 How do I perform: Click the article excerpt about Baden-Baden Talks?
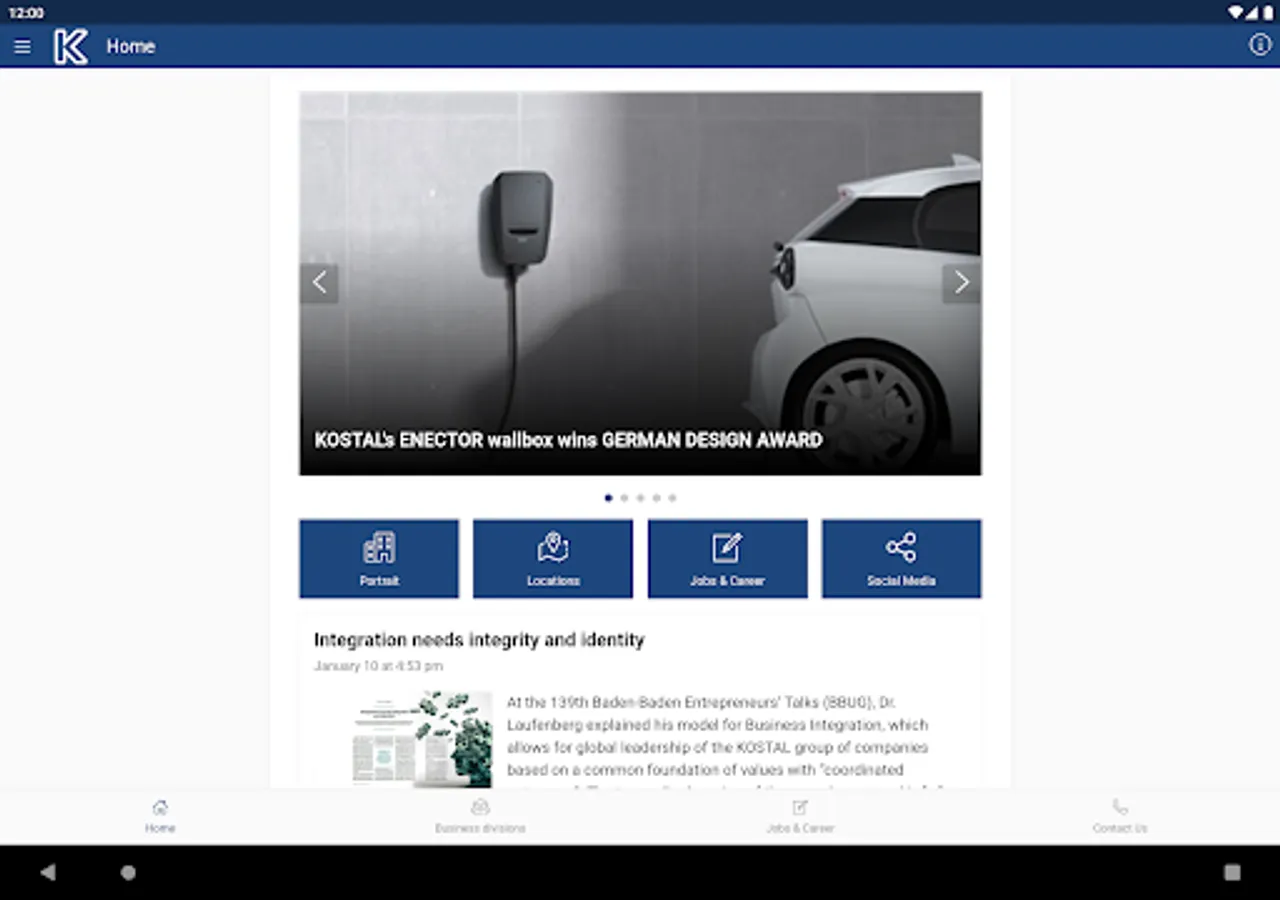[x=724, y=742]
